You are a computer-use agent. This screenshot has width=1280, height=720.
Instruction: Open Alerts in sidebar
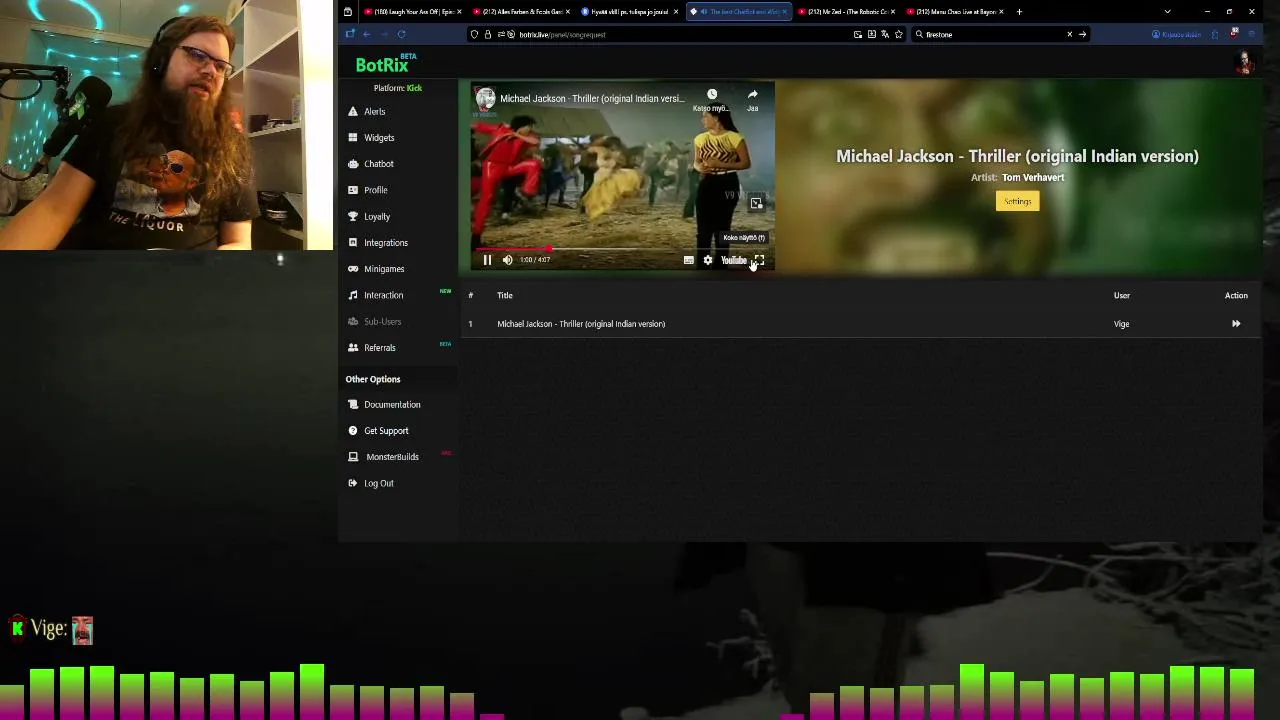[375, 111]
